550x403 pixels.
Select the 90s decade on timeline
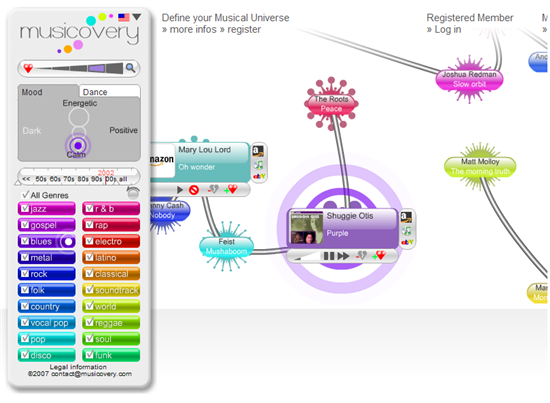tap(96, 179)
